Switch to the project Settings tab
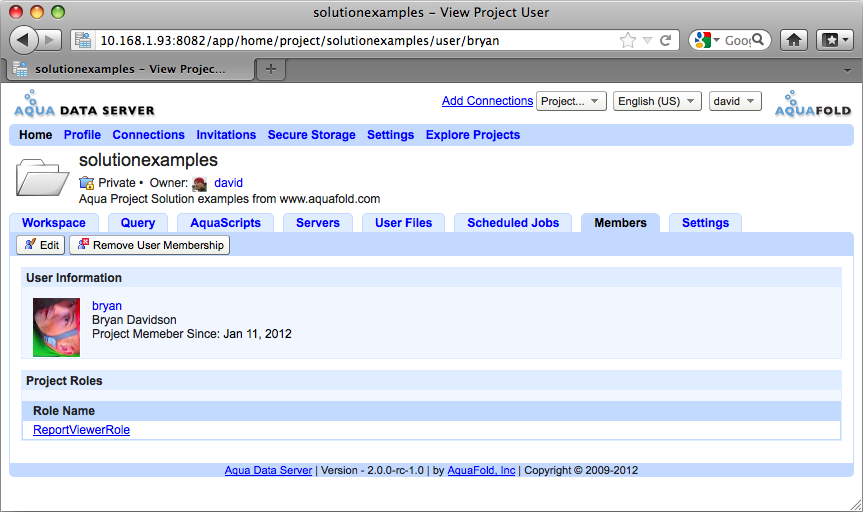 [x=706, y=223]
